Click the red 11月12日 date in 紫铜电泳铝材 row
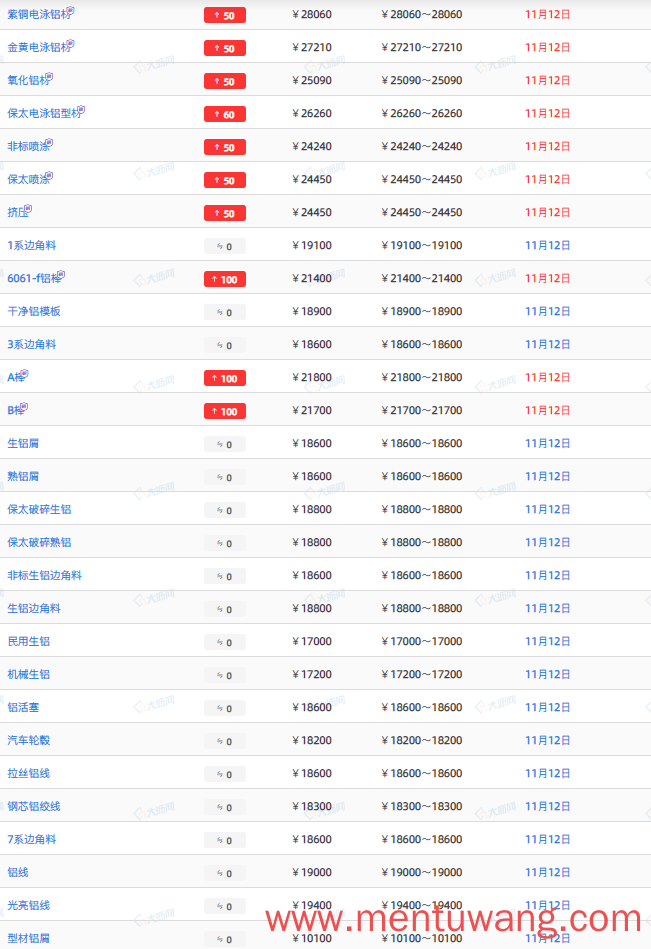This screenshot has width=651, height=949. coord(548,15)
